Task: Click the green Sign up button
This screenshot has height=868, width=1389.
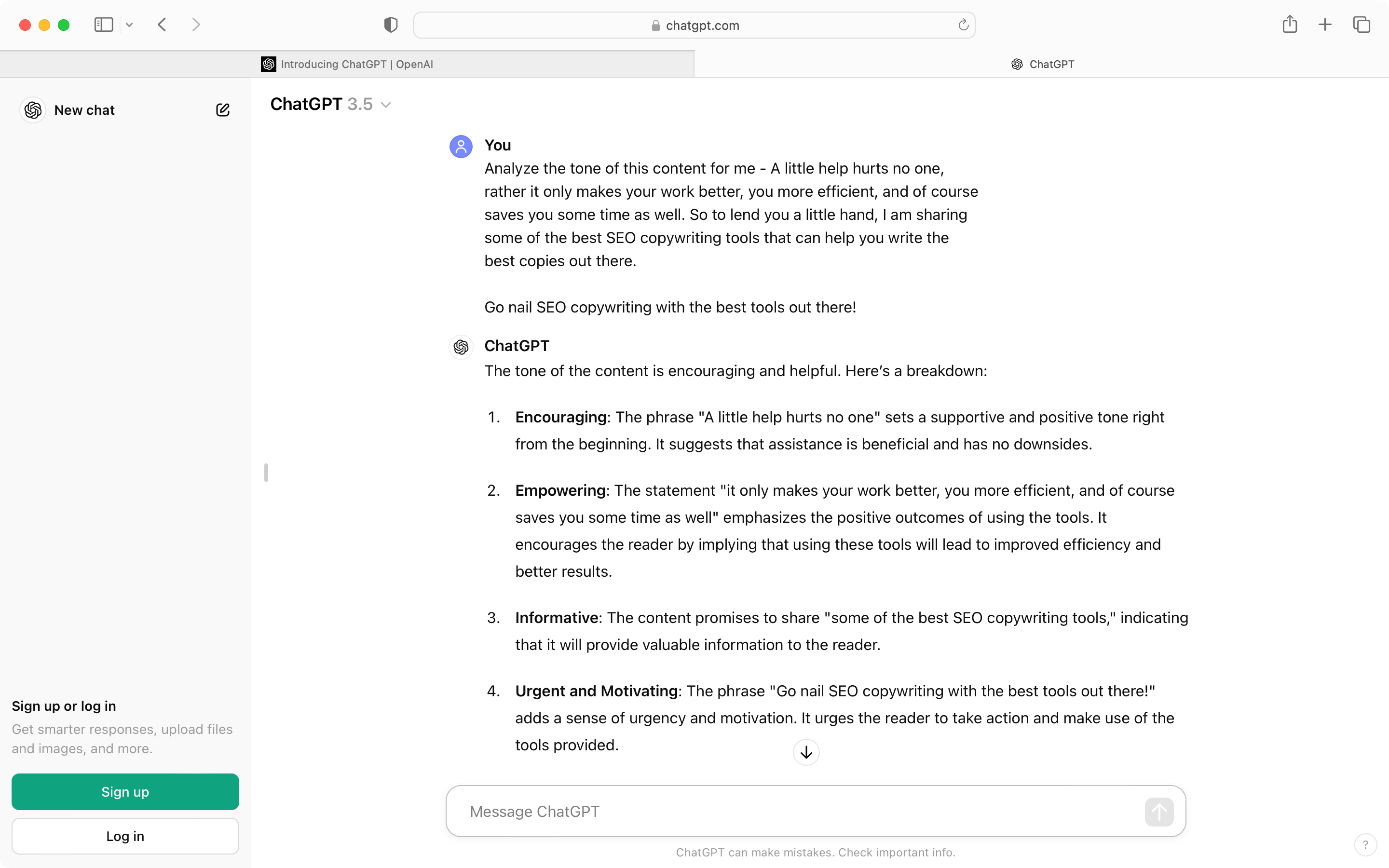Action: pyautogui.click(x=125, y=792)
